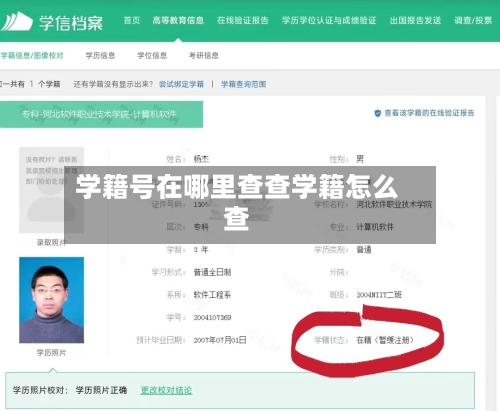Viewport: 500px width, 411px height.
Task: Click the shield icon beside 查看该学籍的在线验证报告
Action: coord(378,113)
